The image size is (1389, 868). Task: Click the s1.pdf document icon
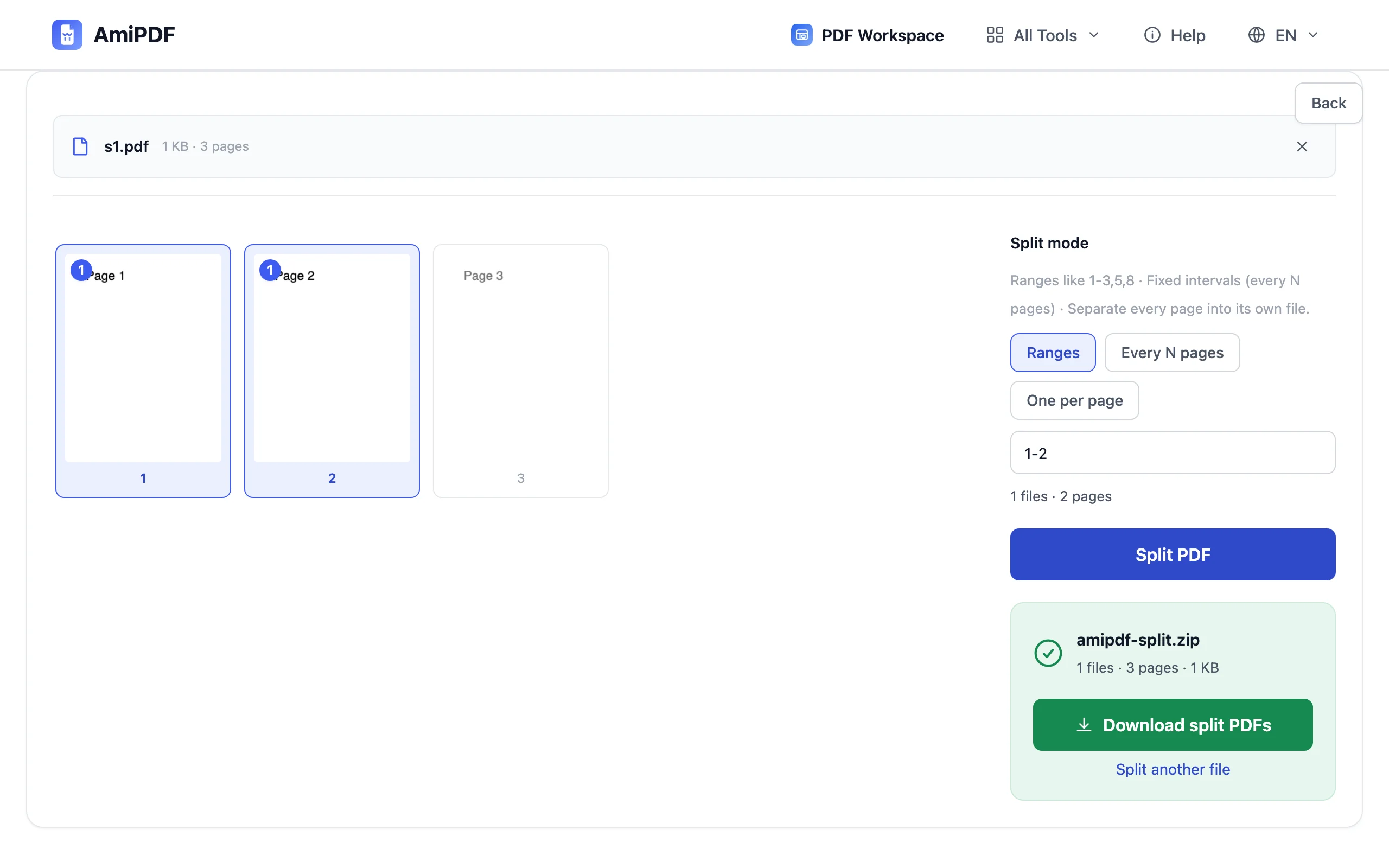80,146
